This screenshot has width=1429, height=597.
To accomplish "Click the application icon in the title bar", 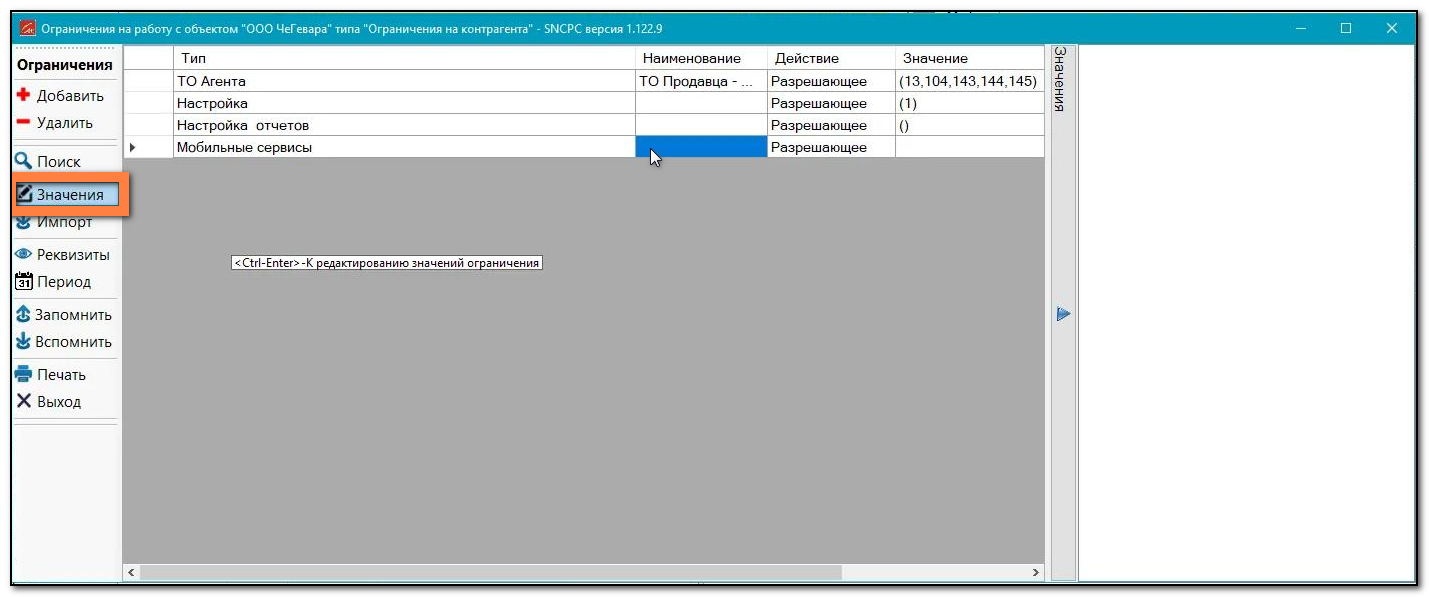I will tap(28, 28).
